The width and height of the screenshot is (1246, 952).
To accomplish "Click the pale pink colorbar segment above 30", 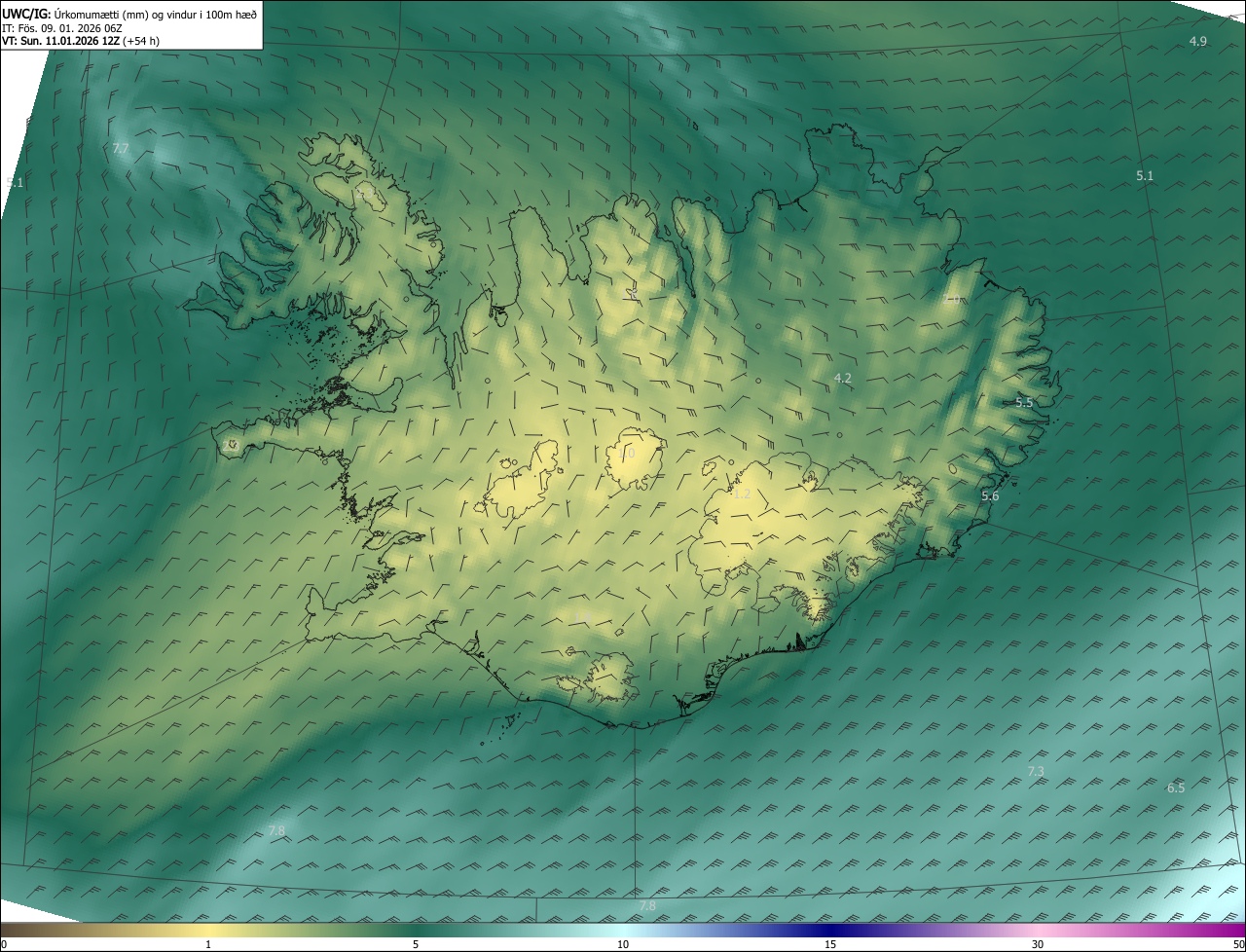I will pos(1038,931).
